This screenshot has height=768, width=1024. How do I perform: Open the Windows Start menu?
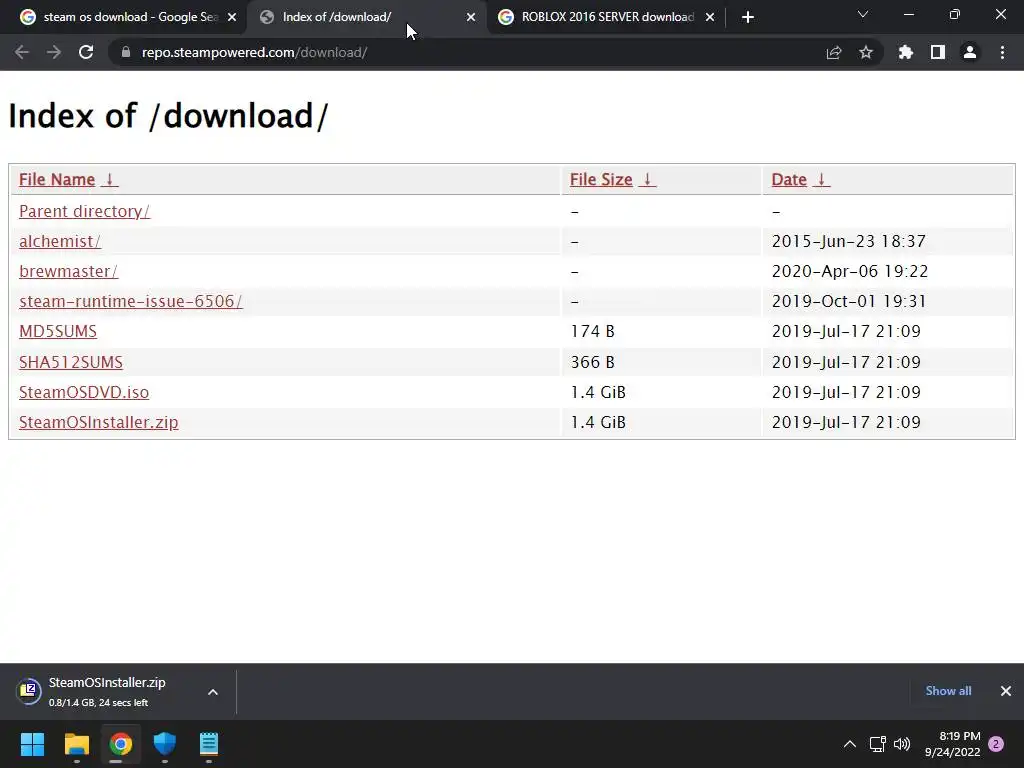click(32, 744)
